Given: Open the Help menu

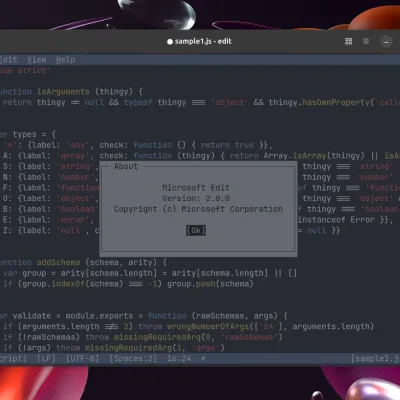Looking at the screenshot, I should (x=66, y=60).
